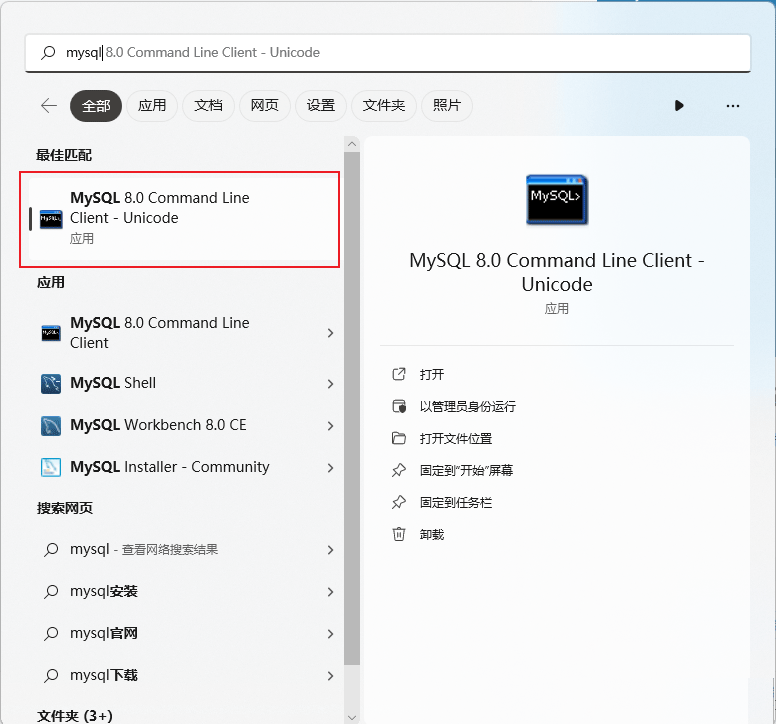
Task: Click search icon beside mysql下载
Action: [x=51, y=676]
